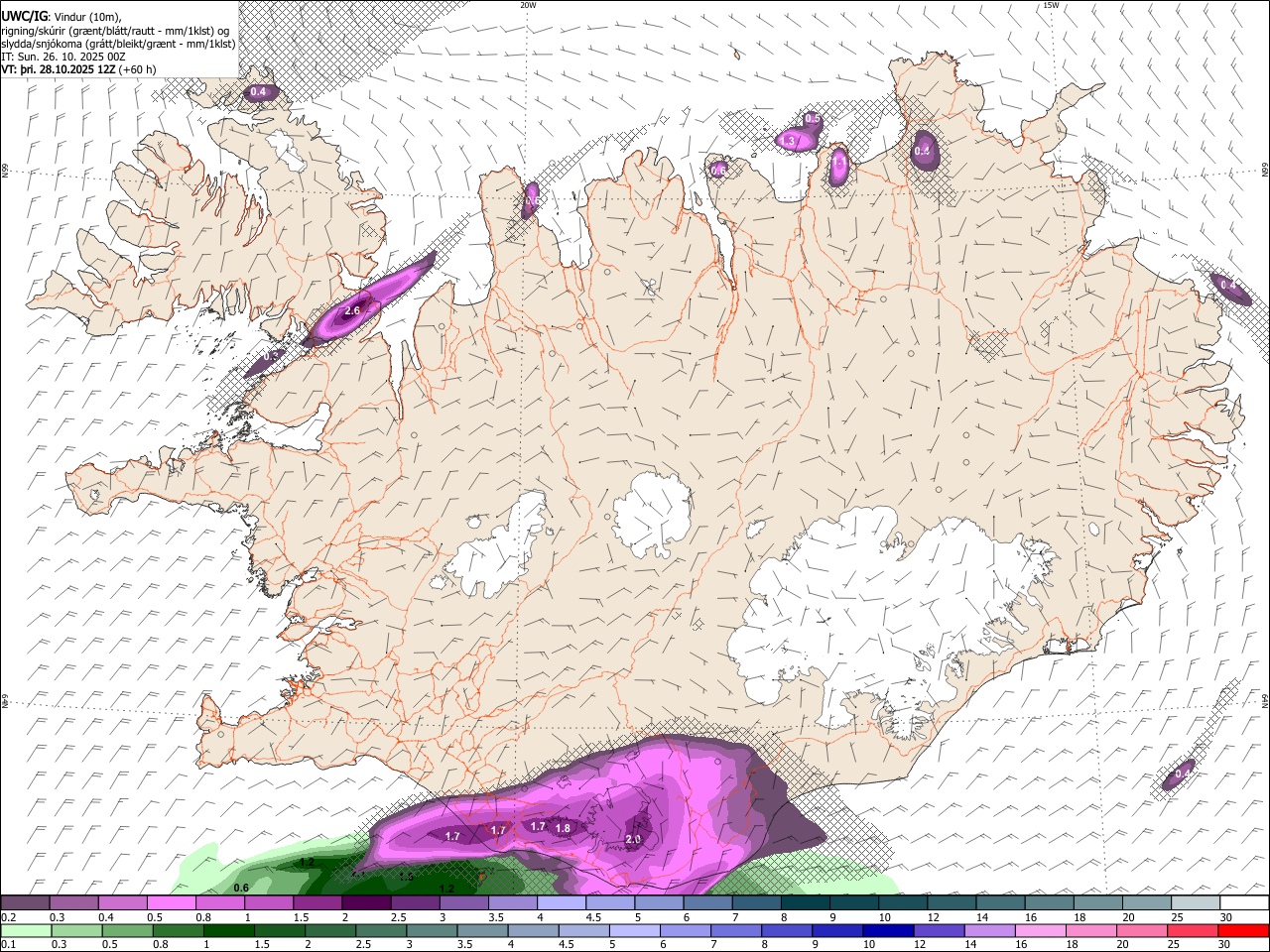Click the deep blue rain swatch above 10

point(887,931)
